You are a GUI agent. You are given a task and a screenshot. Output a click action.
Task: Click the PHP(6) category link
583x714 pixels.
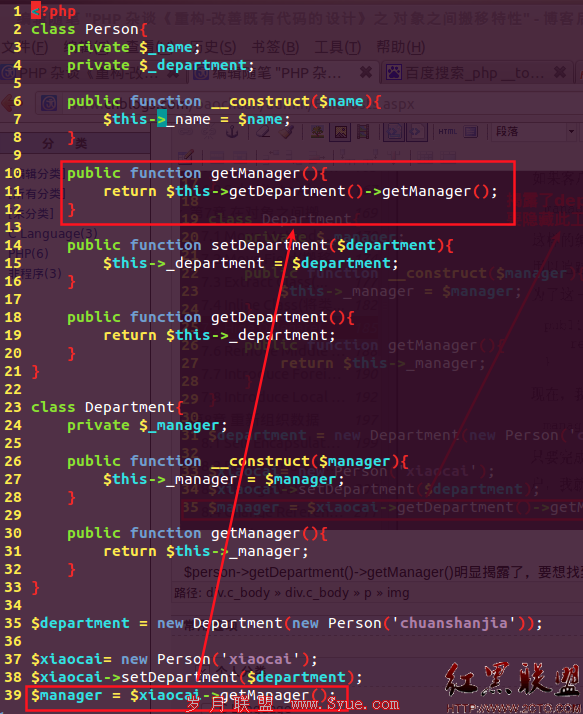coord(28,253)
